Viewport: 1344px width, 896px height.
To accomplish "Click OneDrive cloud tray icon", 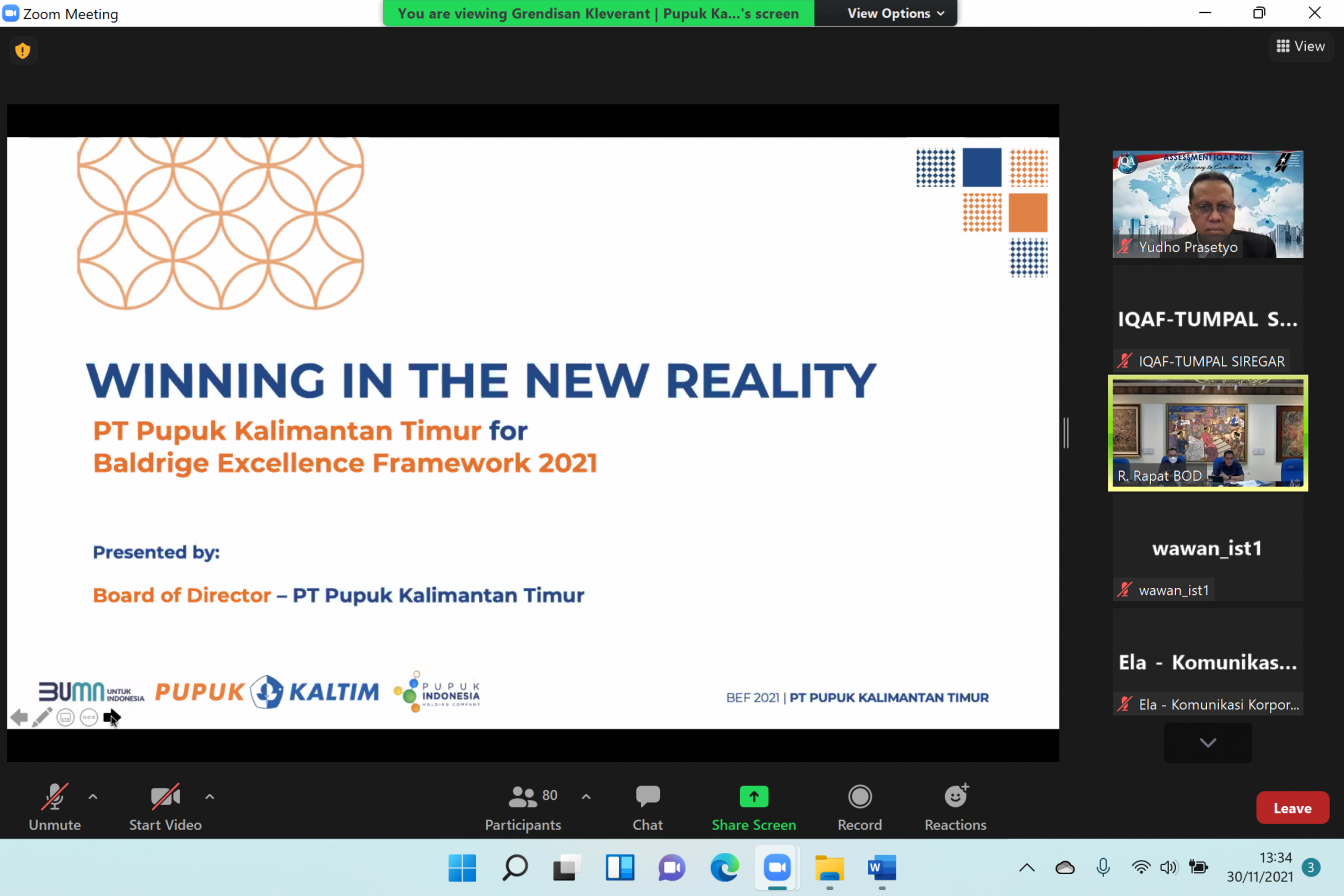I will [x=1065, y=867].
